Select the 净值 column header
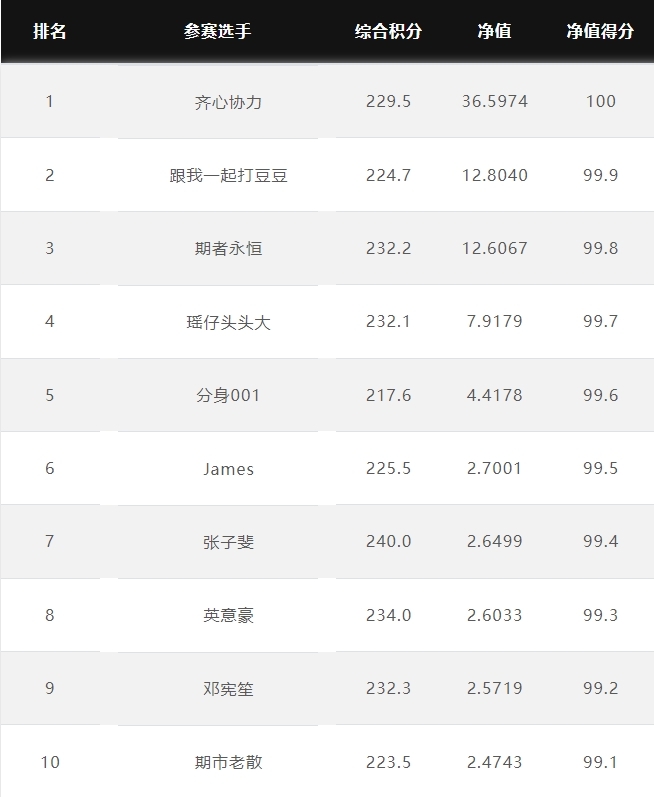654x797 pixels. click(x=494, y=32)
